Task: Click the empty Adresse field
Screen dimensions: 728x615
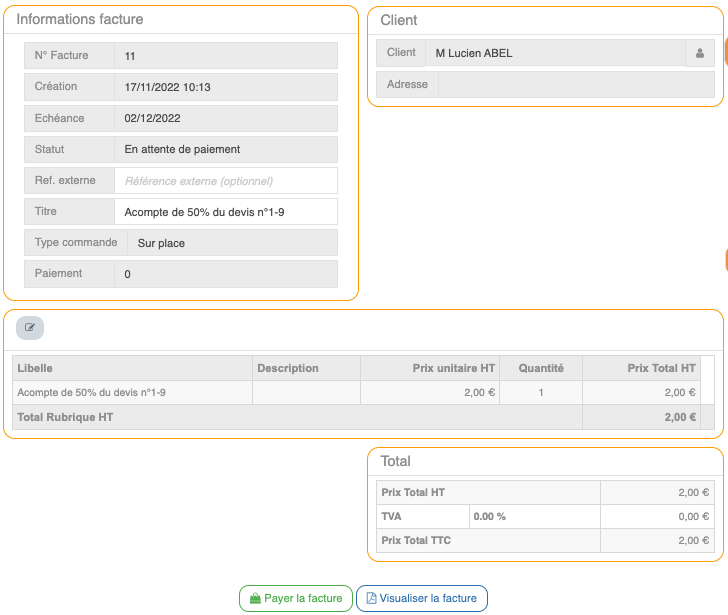Action: point(576,85)
